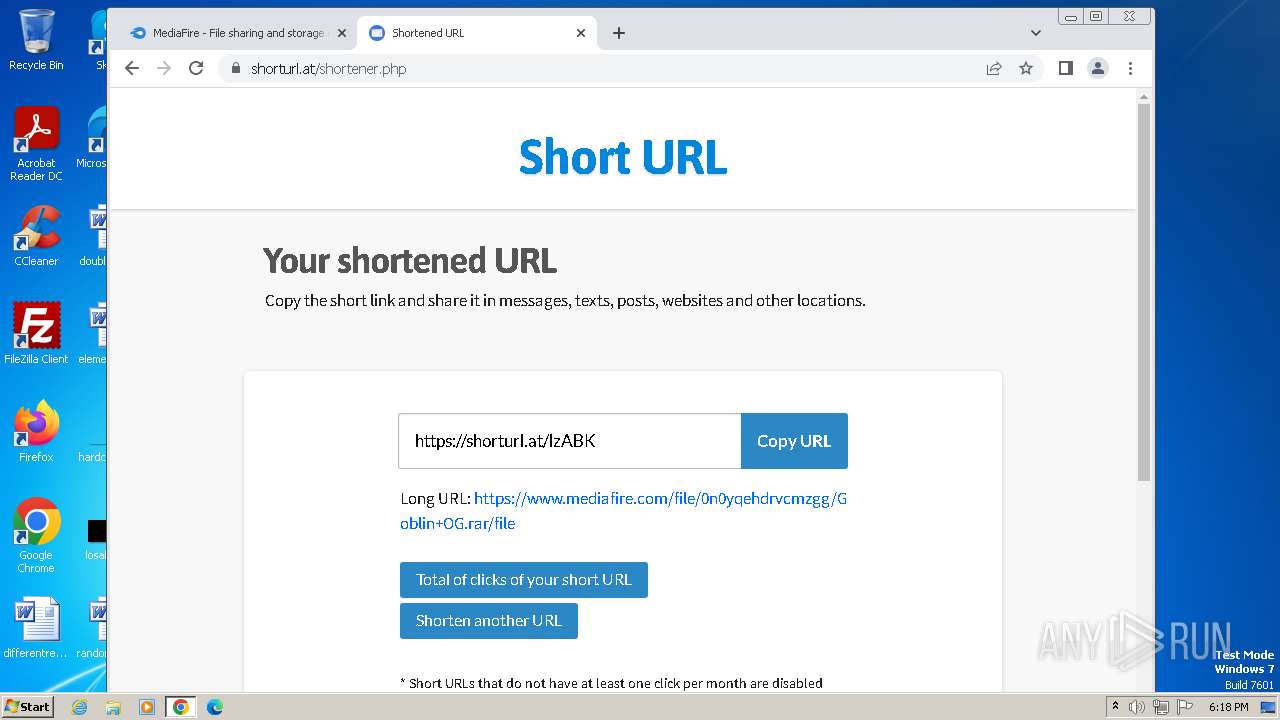The height and width of the screenshot is (720, 1280).
Task: Open volume speaker tray icon
Action: [1137, 707]
